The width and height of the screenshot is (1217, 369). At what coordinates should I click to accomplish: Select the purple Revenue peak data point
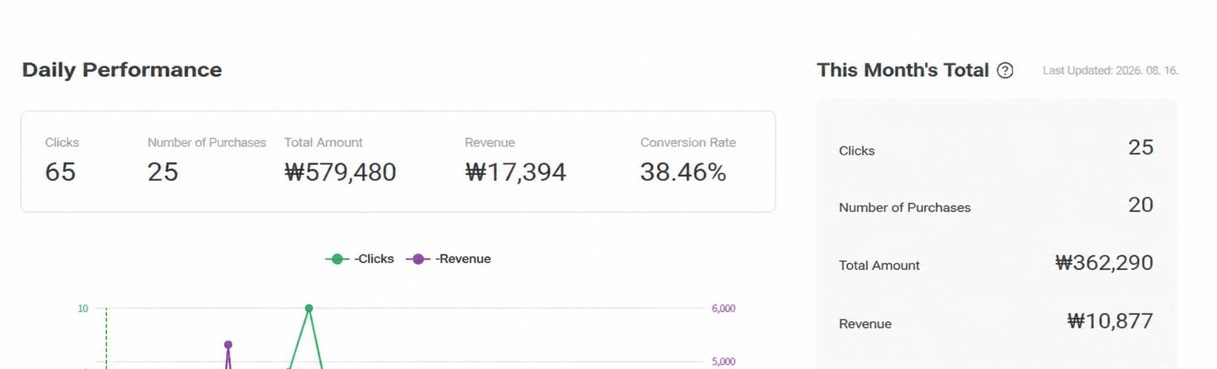[228, 345]
